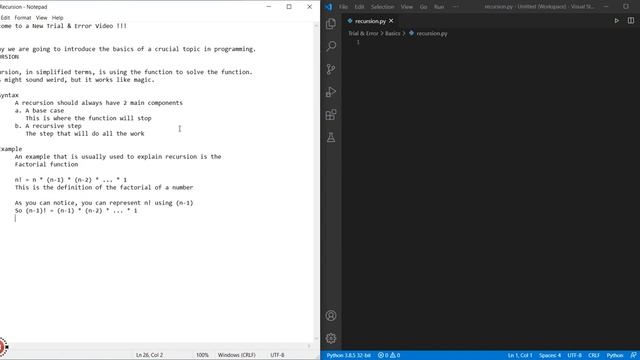Screen dimensions: 640x360
Task: Open the Extensions view
Action: pos(331,115)
